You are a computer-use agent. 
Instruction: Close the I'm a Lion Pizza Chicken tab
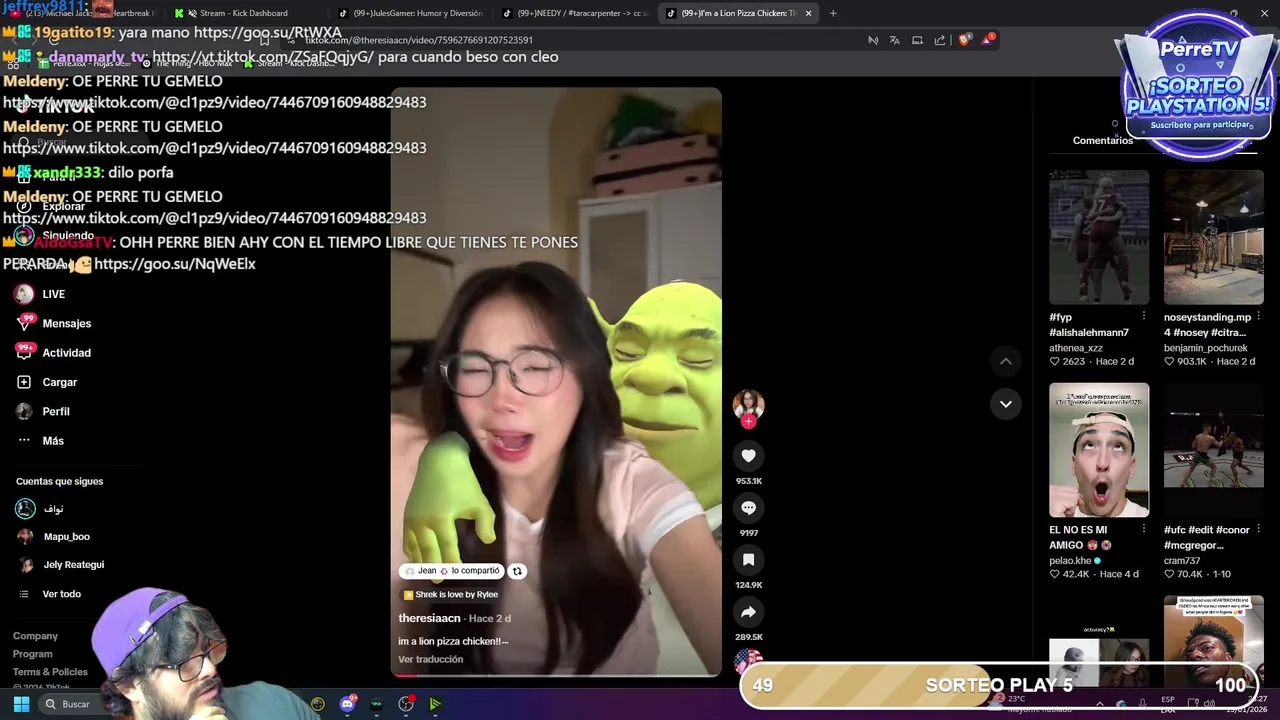[x=808, y=13]
